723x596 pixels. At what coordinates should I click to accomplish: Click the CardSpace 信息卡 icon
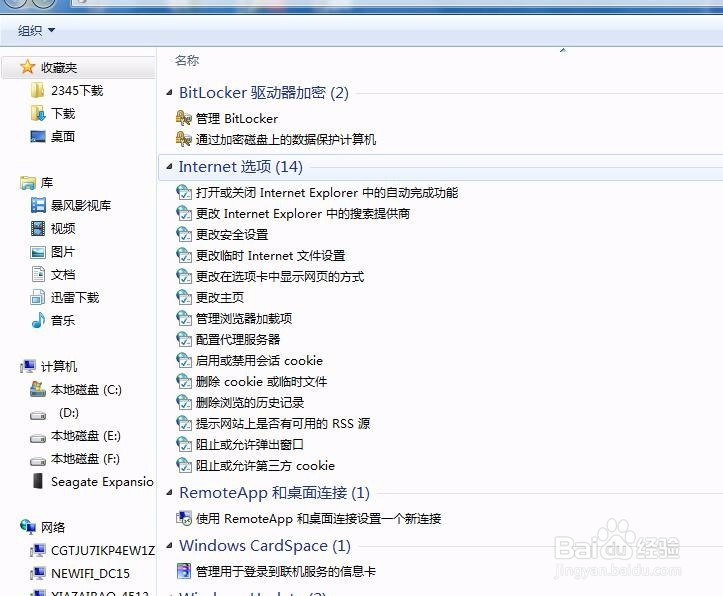click(184, 571)
